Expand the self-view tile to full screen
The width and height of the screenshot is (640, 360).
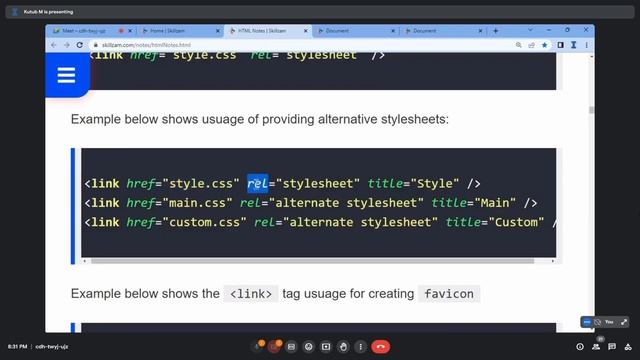pos(624,322)
